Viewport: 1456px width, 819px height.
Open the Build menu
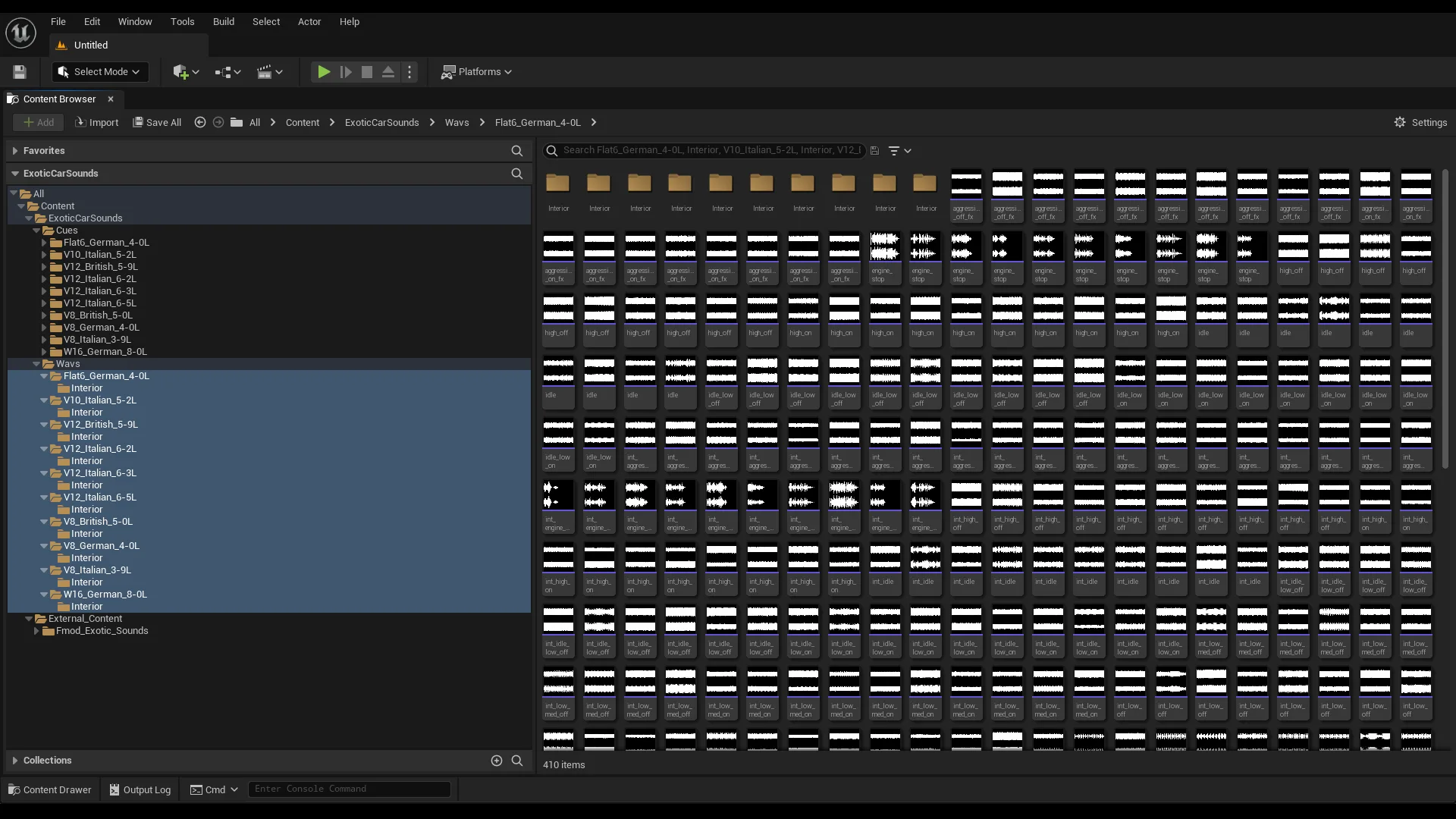(224, 22)
